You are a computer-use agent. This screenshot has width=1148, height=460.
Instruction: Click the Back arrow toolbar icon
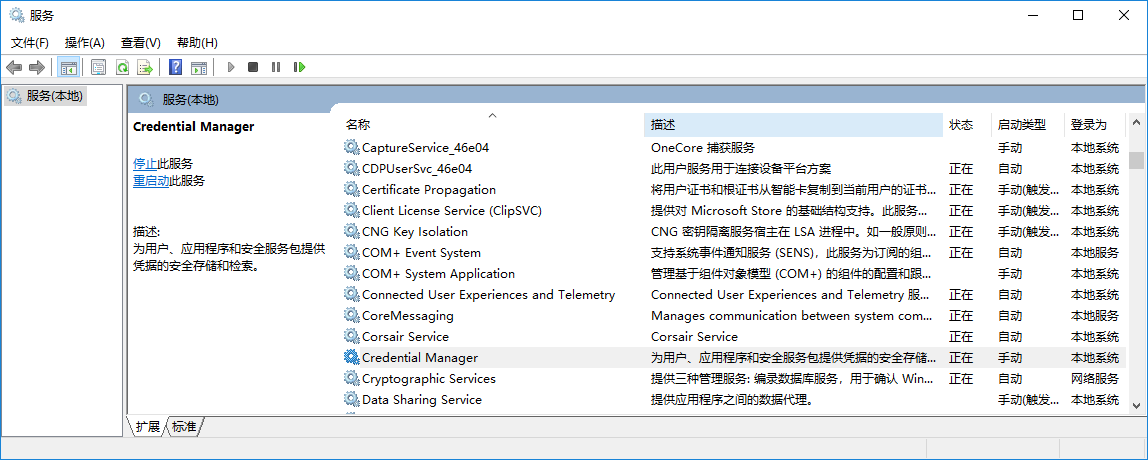coord(14,67)
